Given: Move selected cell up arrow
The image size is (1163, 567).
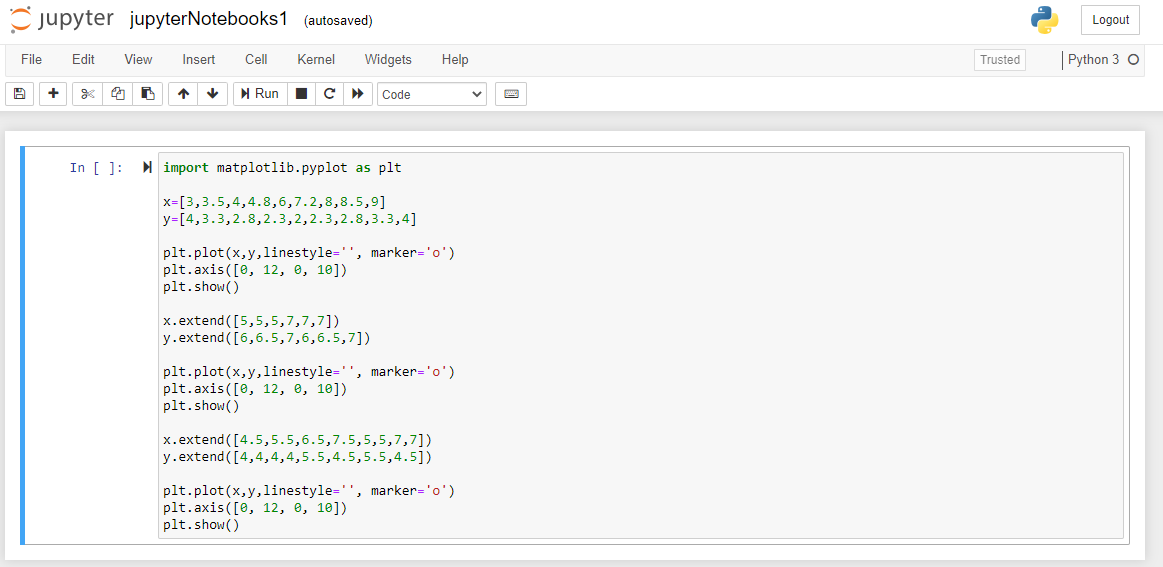Looking at the screenshot, I should tap(183, 94).
